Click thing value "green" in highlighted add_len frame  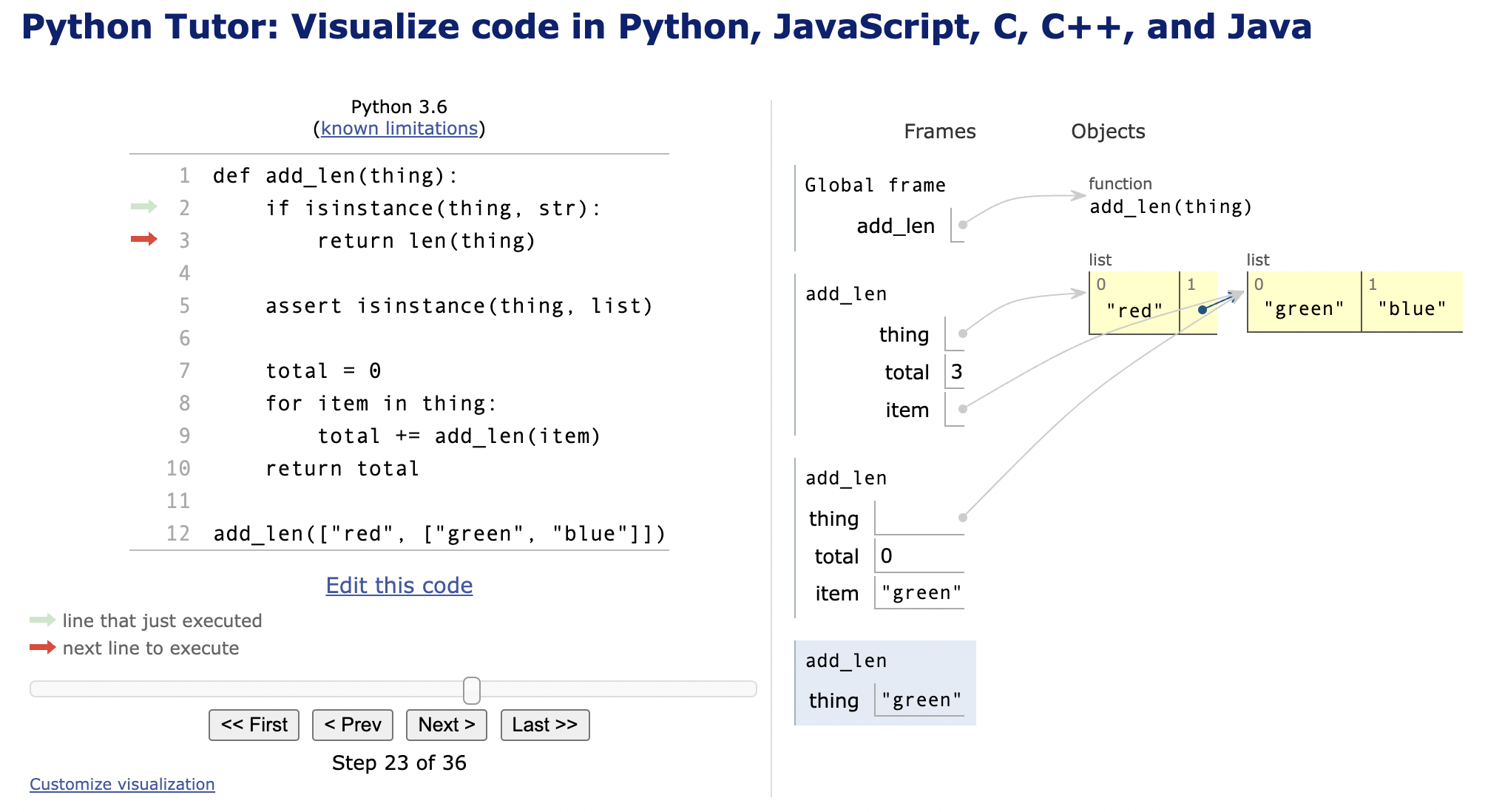tap(921, 700)
